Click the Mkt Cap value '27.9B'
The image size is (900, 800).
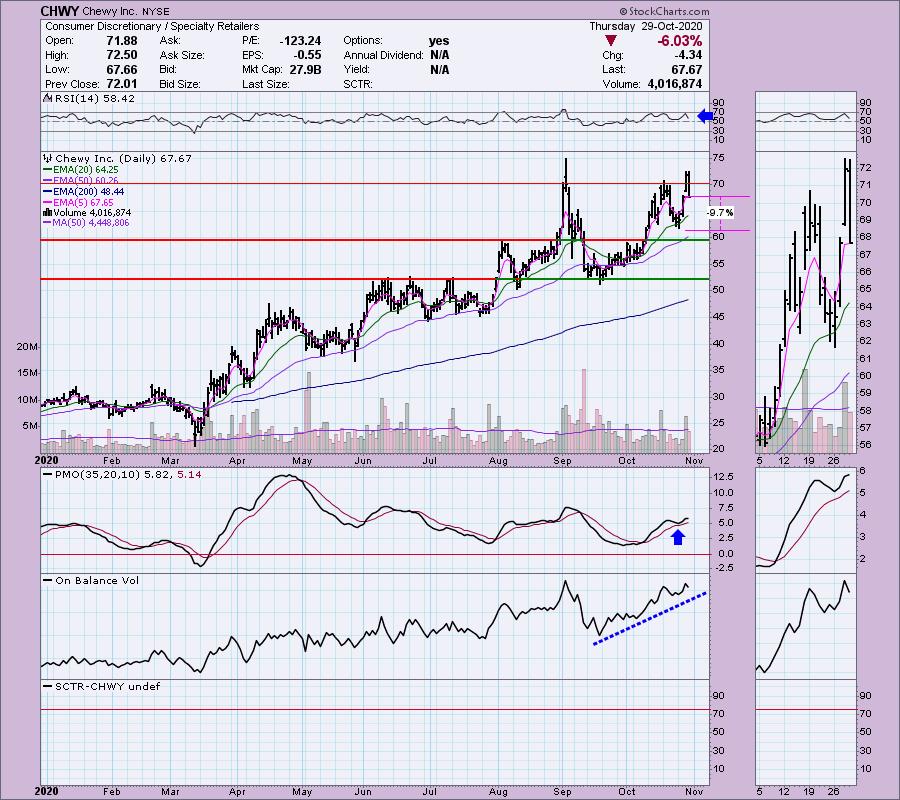click(x=305, y=69)
